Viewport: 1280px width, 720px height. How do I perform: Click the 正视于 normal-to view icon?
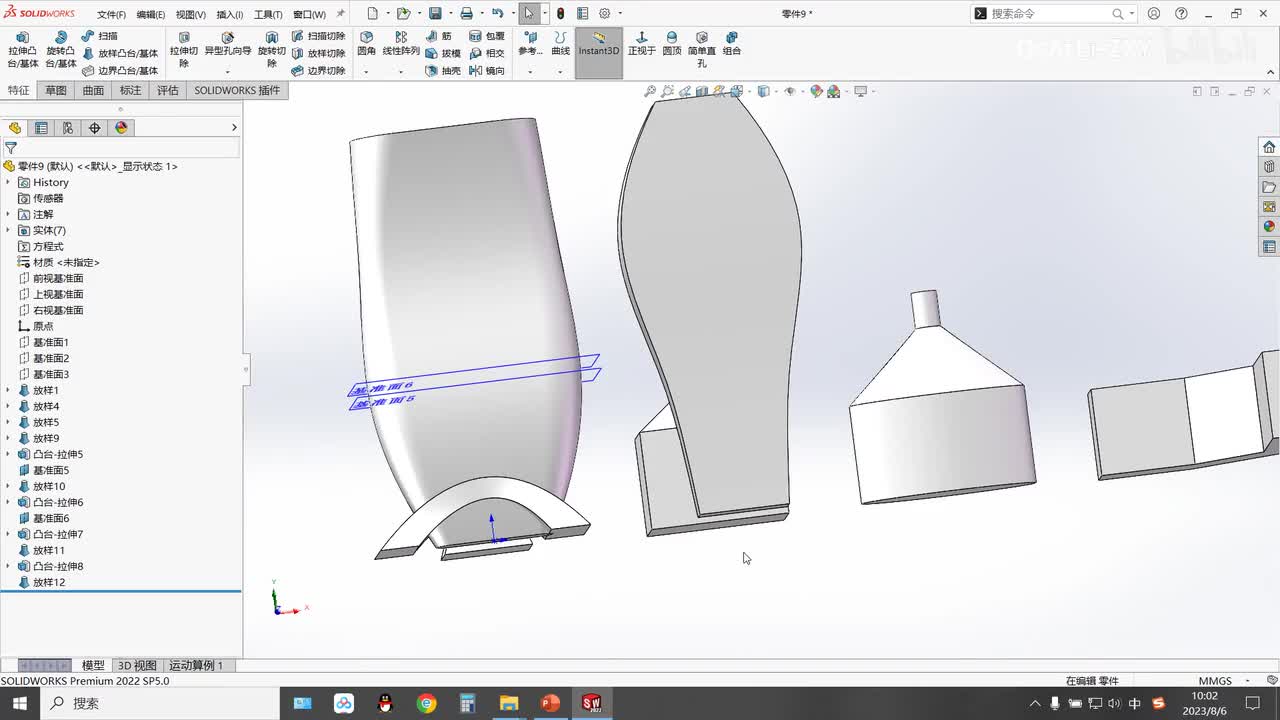pyautogui.click(x=642, y=43)
